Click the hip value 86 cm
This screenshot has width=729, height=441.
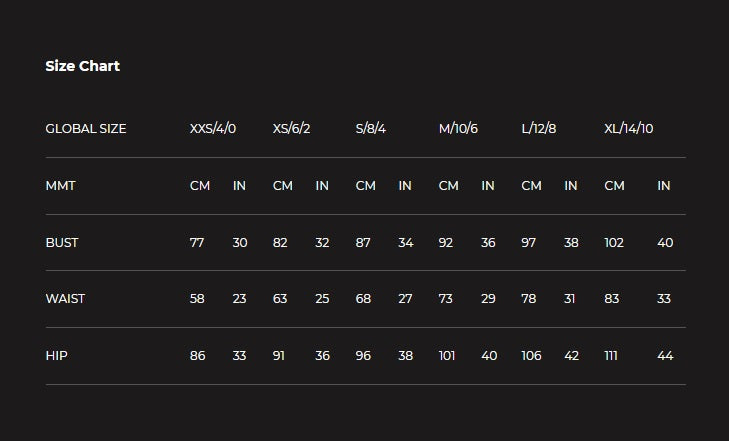coord(198,356)
